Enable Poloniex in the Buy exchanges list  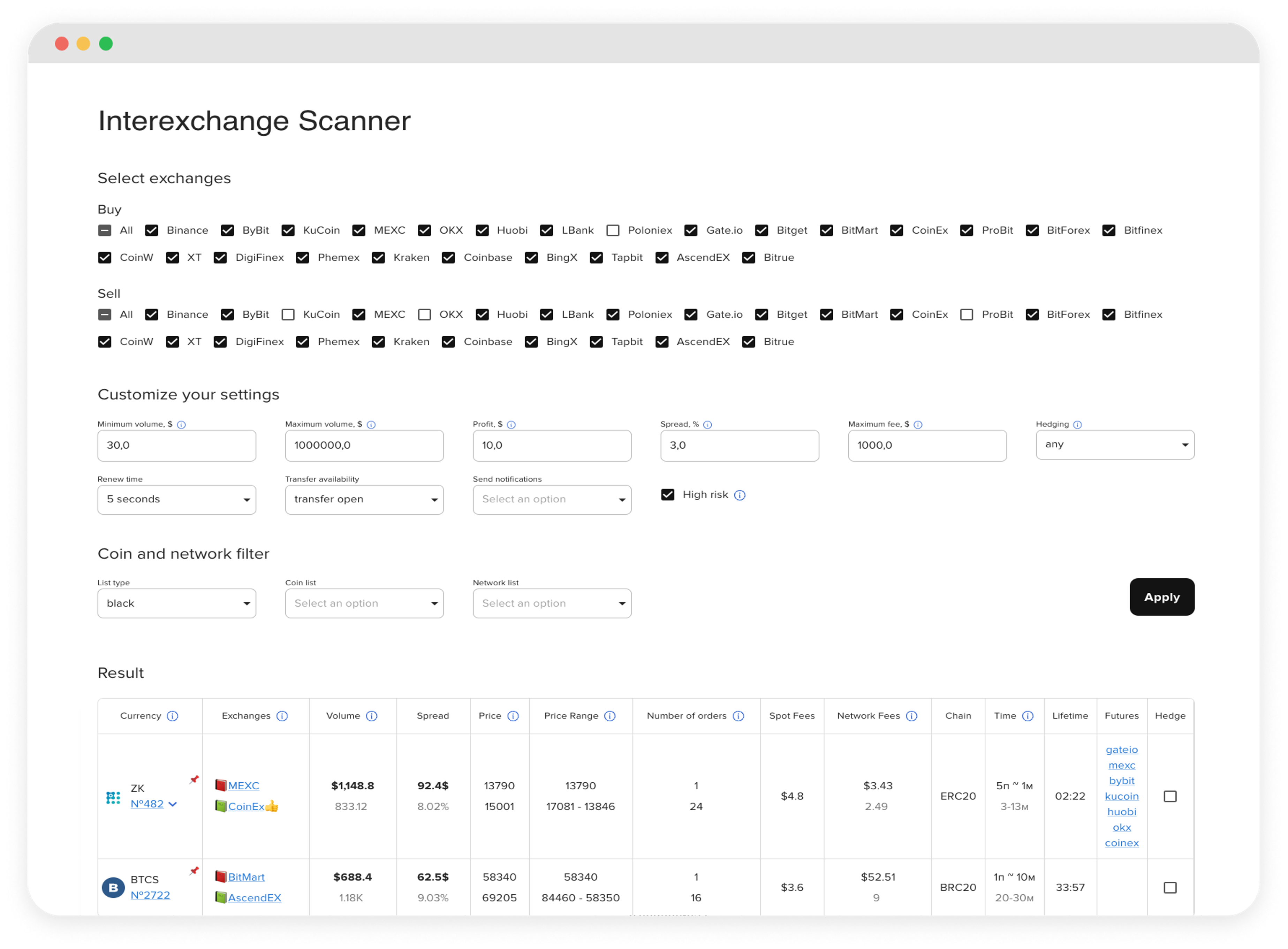(x=612, y=230)
